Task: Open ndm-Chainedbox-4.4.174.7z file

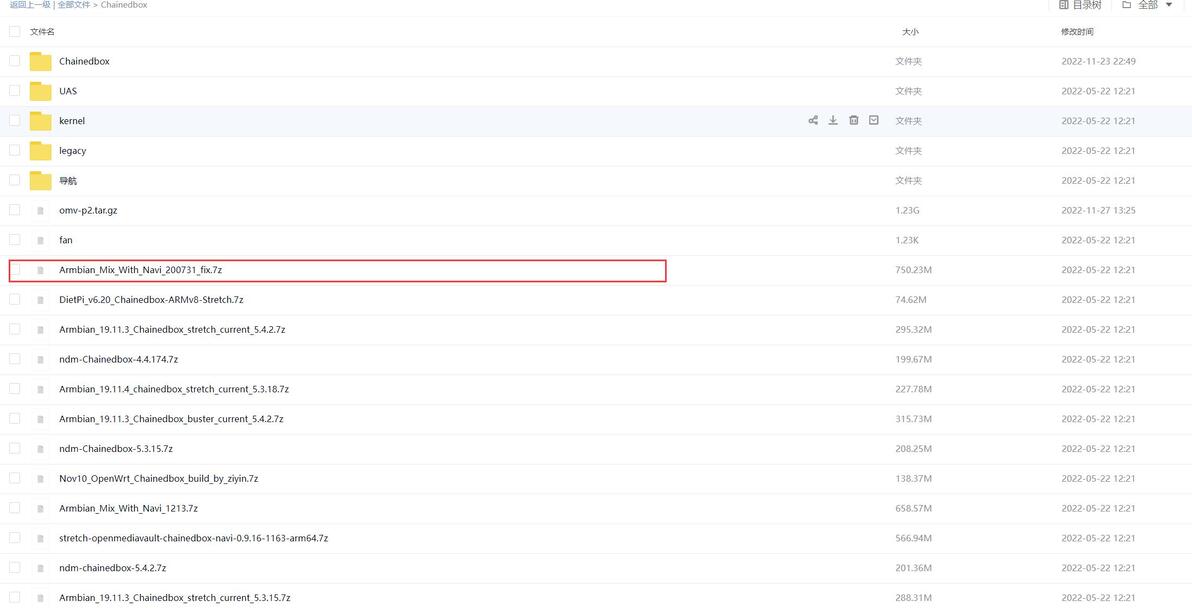Action: tap(119, 359)
